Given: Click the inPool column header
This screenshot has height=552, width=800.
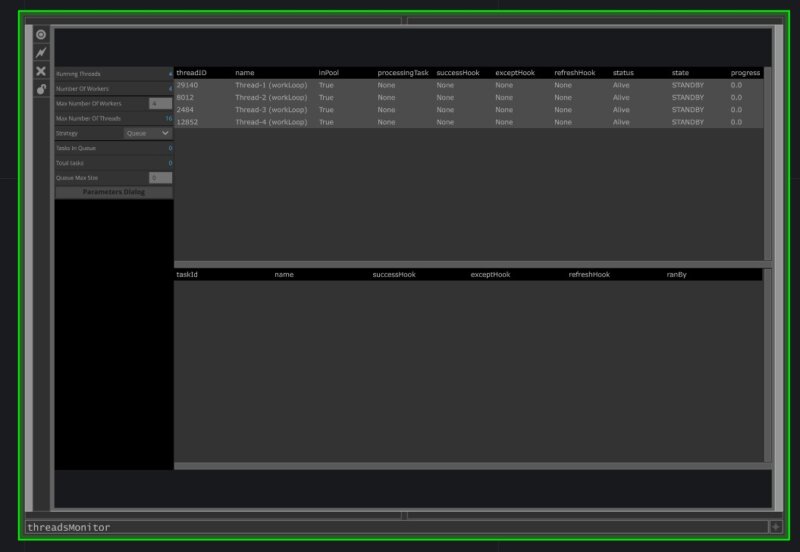Looking at the screenshot, I should [x=329, y=72].
